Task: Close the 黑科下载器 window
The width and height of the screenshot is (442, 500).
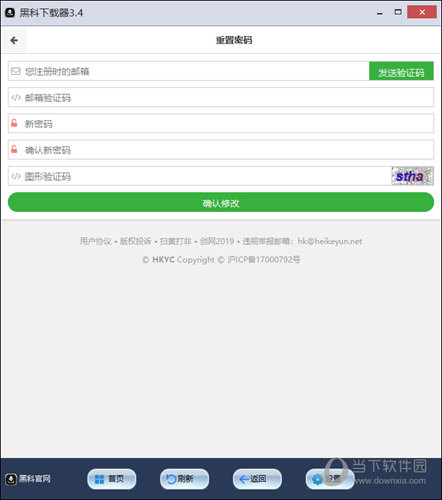Action: [422, 12]
